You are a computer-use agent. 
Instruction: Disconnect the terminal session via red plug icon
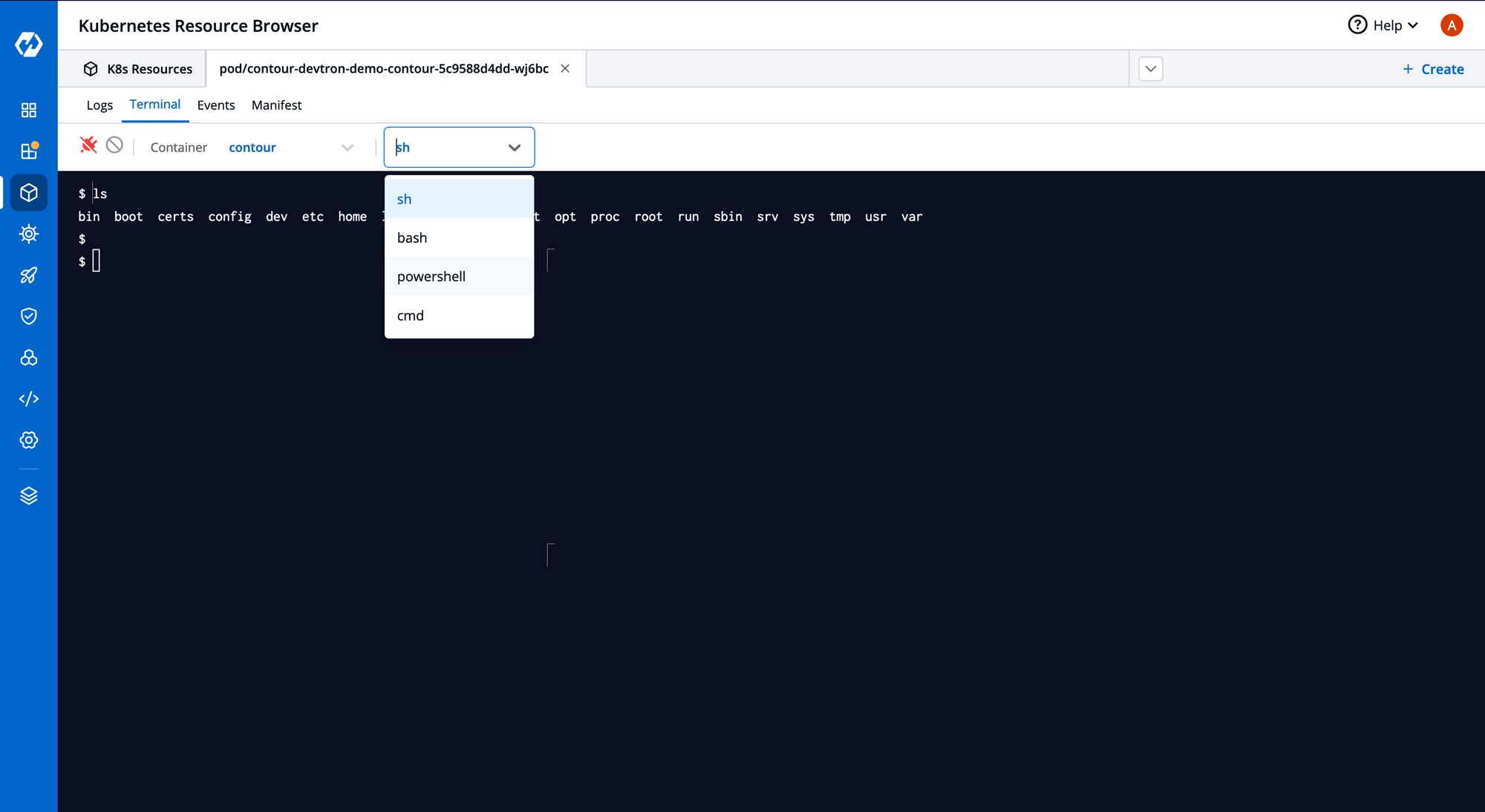pos(88,145)
